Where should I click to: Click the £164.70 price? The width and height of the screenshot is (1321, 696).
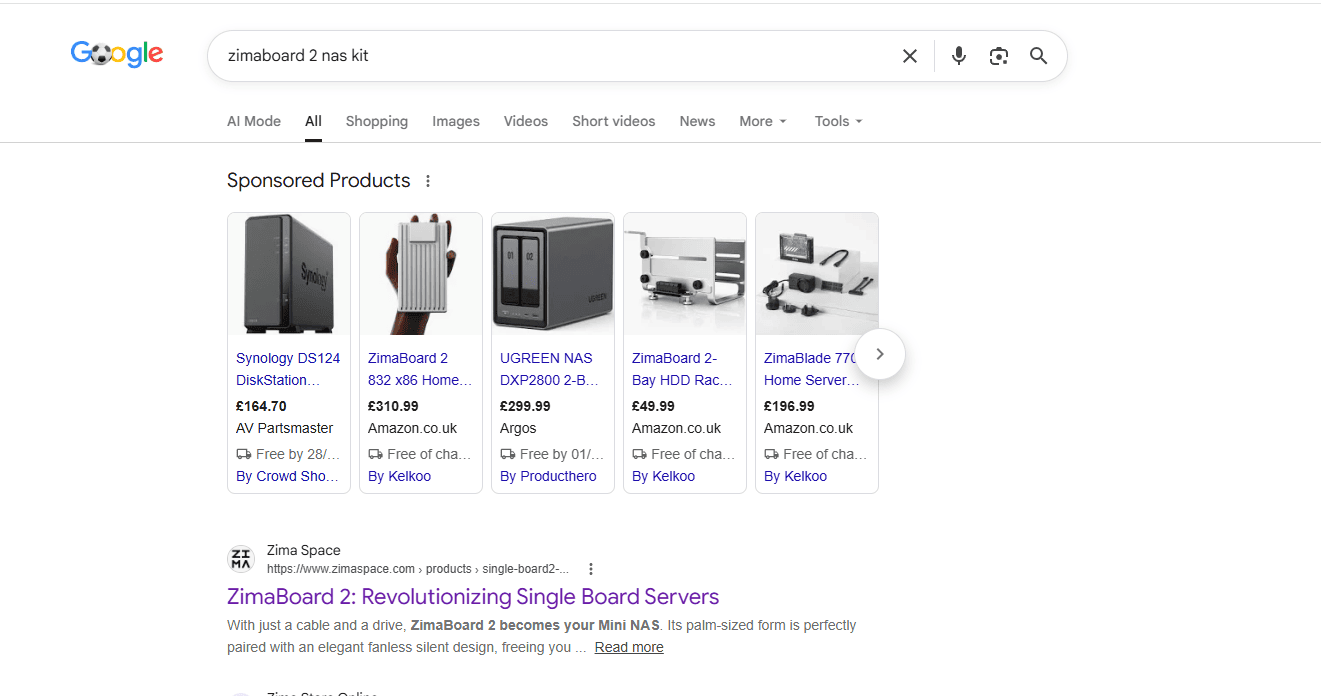(x=261, y=406)
